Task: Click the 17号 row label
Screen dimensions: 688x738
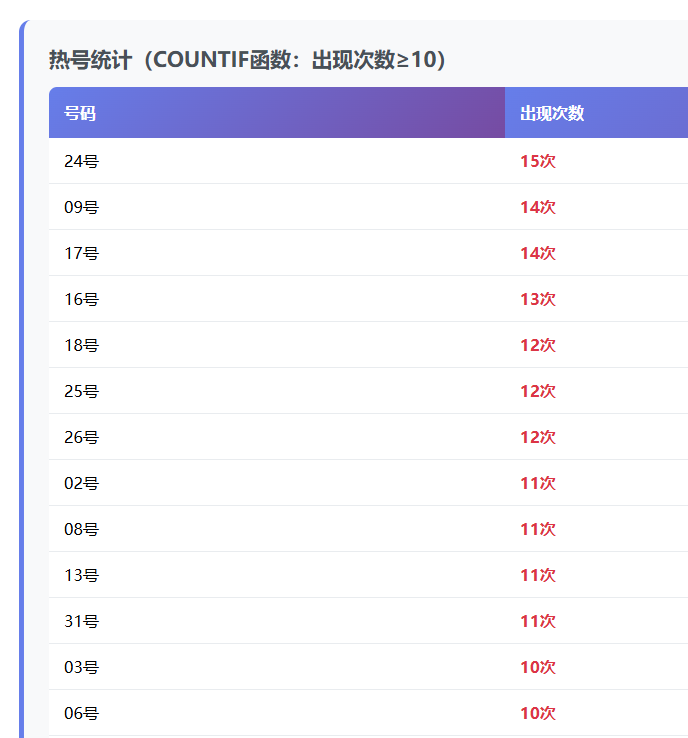Action: pyautogui.click(x=82, y=253)
